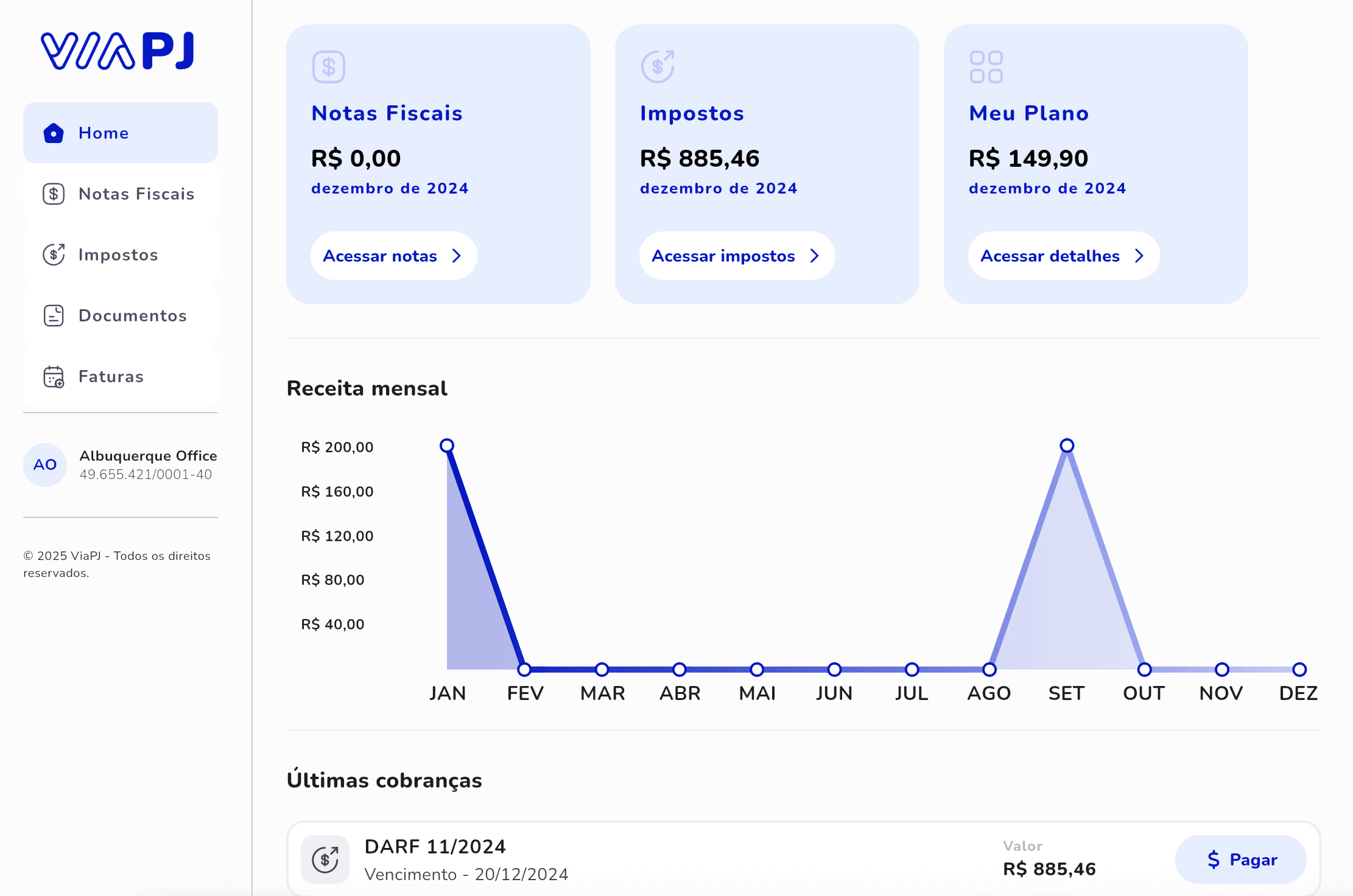The width and height of the screenshot is (1353, 896).
Task: Click the grid icon on Meu Plano card
Action: click(x=986, y=67)
